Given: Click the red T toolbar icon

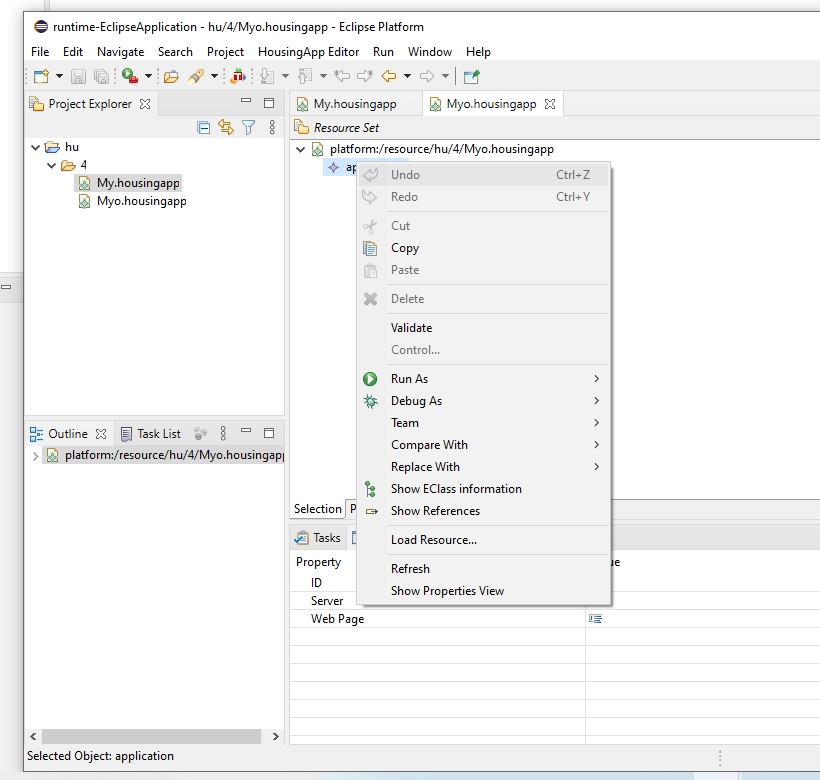Looking at the screenshot, I should point(238,76).
